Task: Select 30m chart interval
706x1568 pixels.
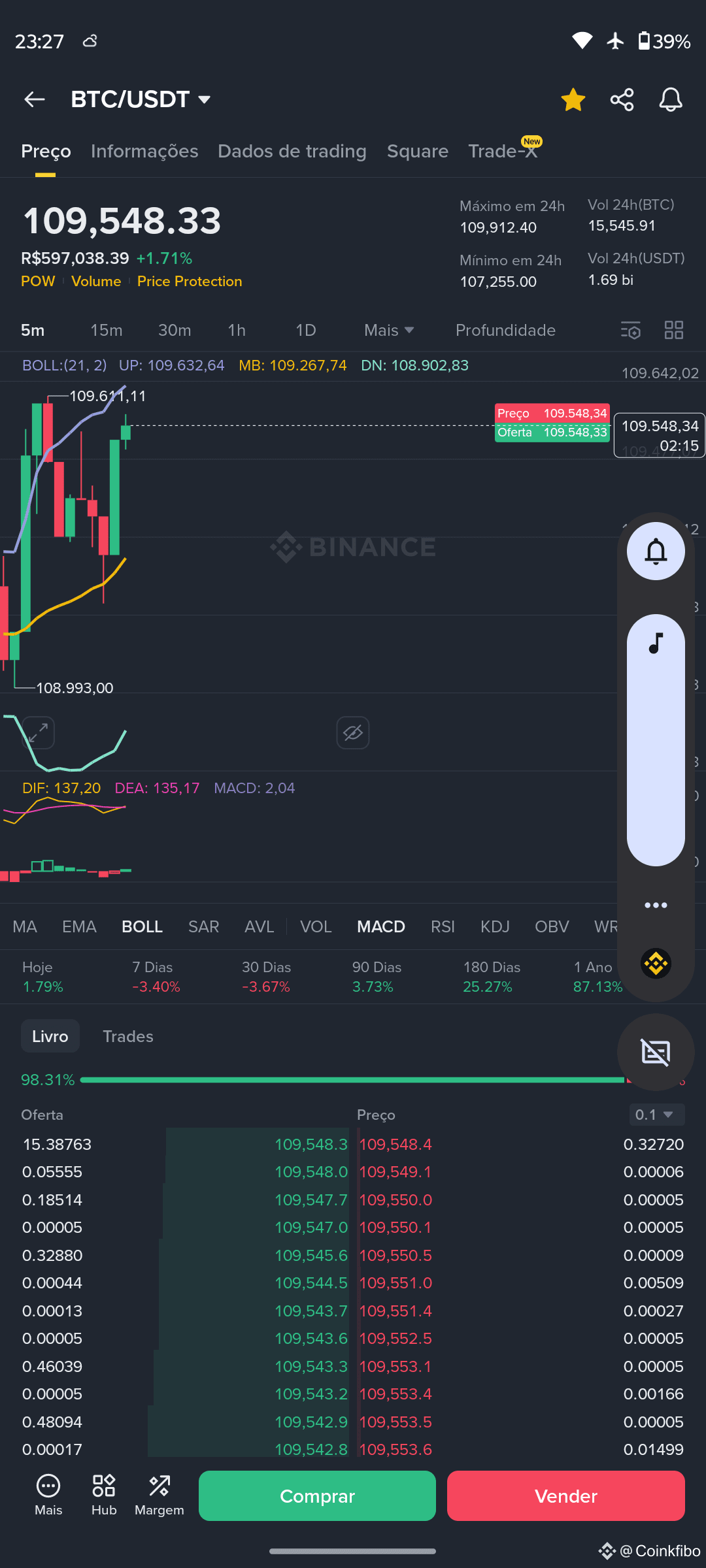Action: pos(175,330)
